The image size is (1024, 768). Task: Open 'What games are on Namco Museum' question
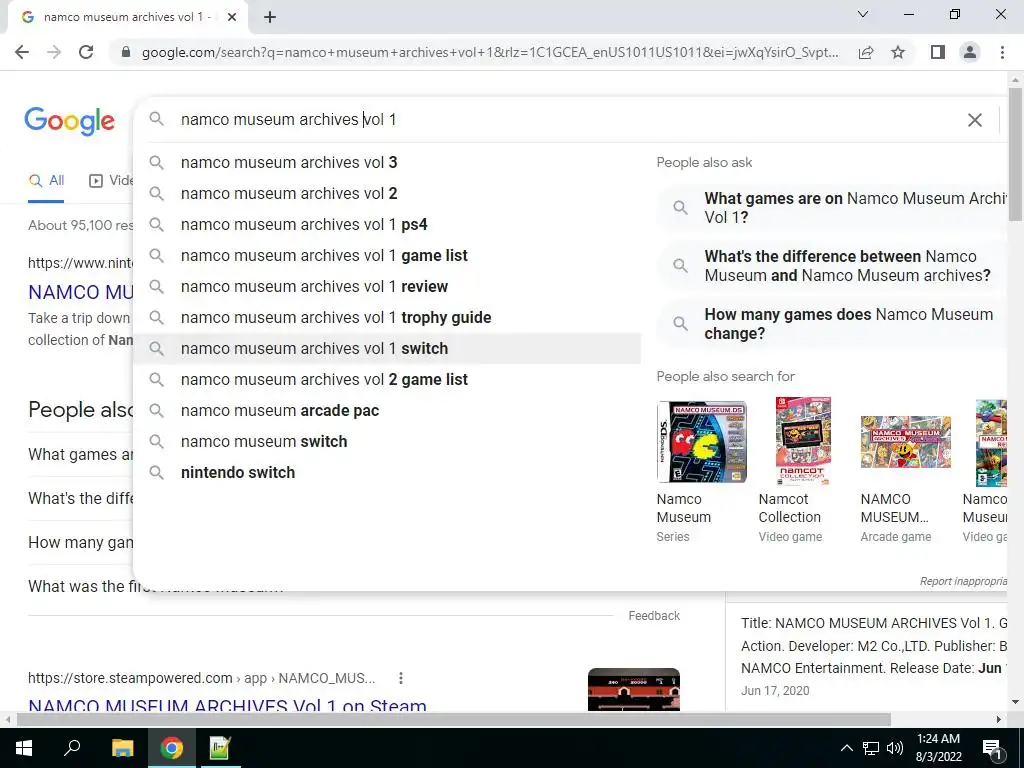(x=833, y=208)
